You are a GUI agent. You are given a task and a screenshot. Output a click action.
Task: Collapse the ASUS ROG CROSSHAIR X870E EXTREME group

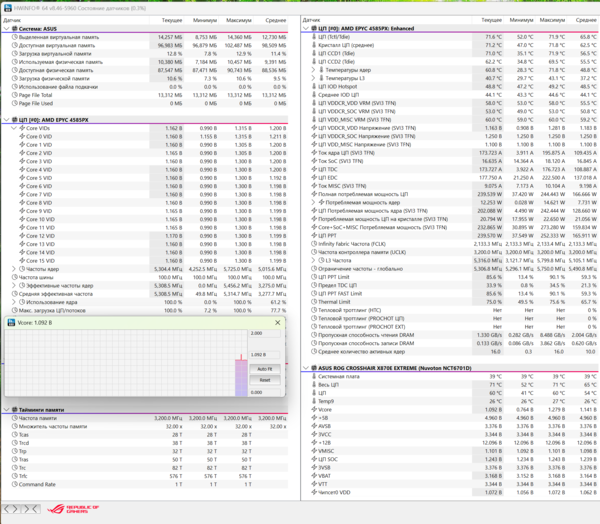(306, 368)
